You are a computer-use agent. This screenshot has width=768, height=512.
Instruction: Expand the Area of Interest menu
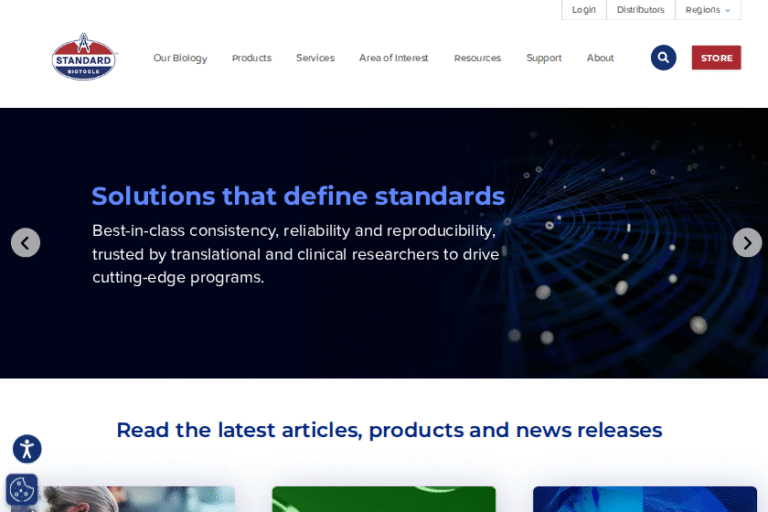pyautogui.click(x=393, y=58)
